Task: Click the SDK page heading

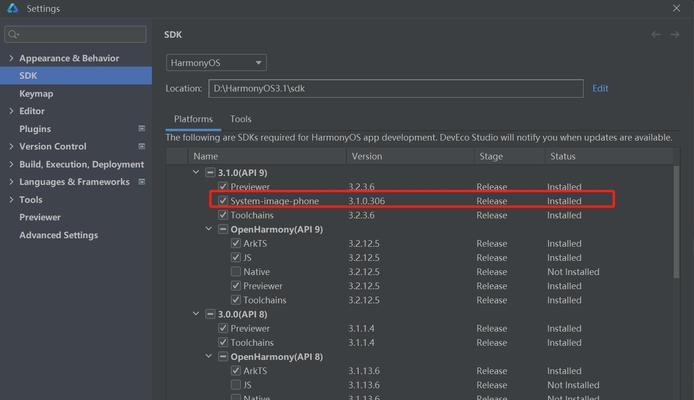Action: click(x=173, y=35)
